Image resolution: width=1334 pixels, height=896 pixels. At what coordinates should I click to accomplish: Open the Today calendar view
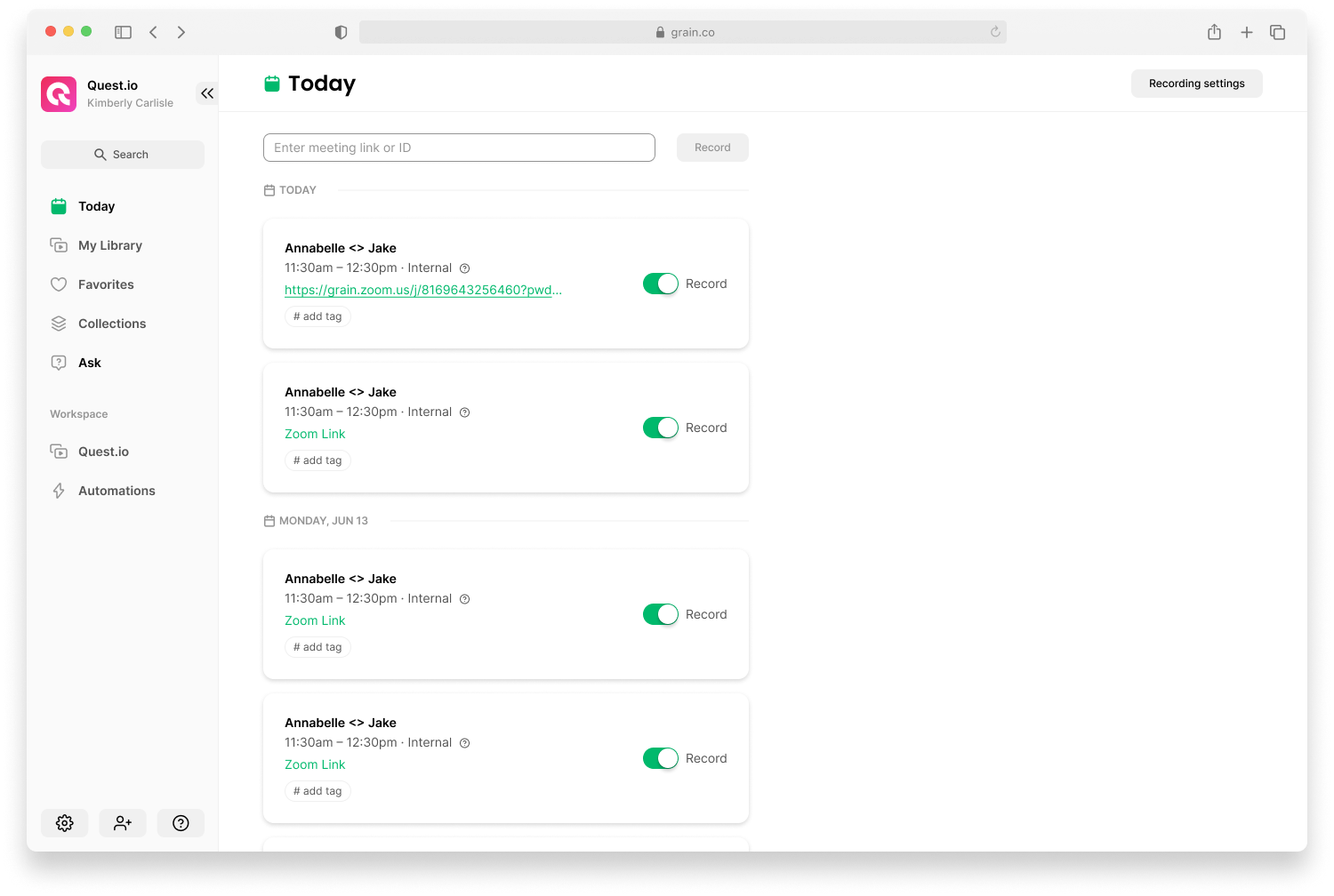point(96,205)
